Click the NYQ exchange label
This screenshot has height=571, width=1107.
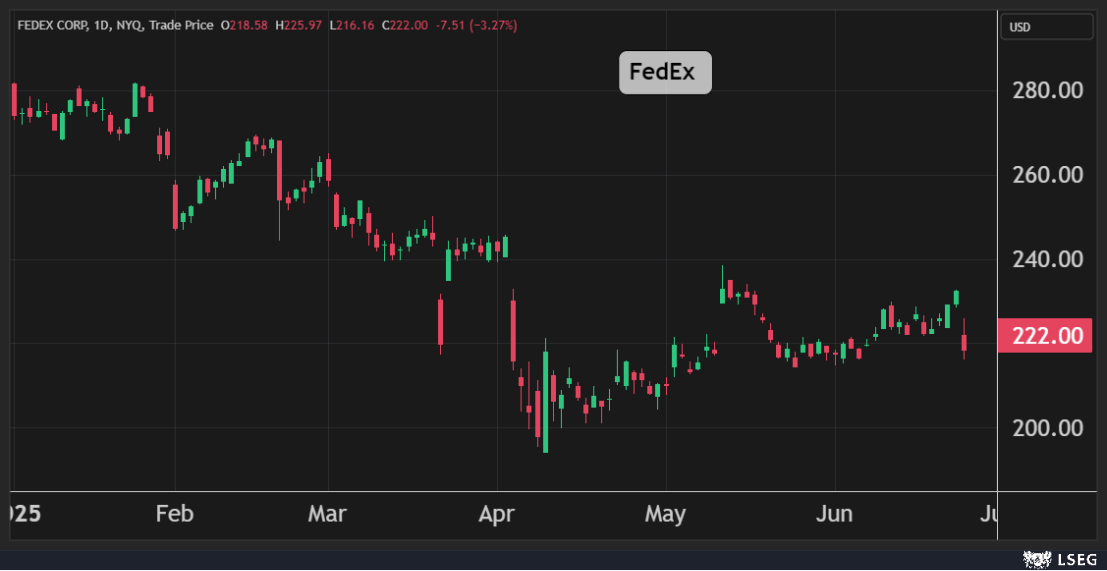(125, 25)
